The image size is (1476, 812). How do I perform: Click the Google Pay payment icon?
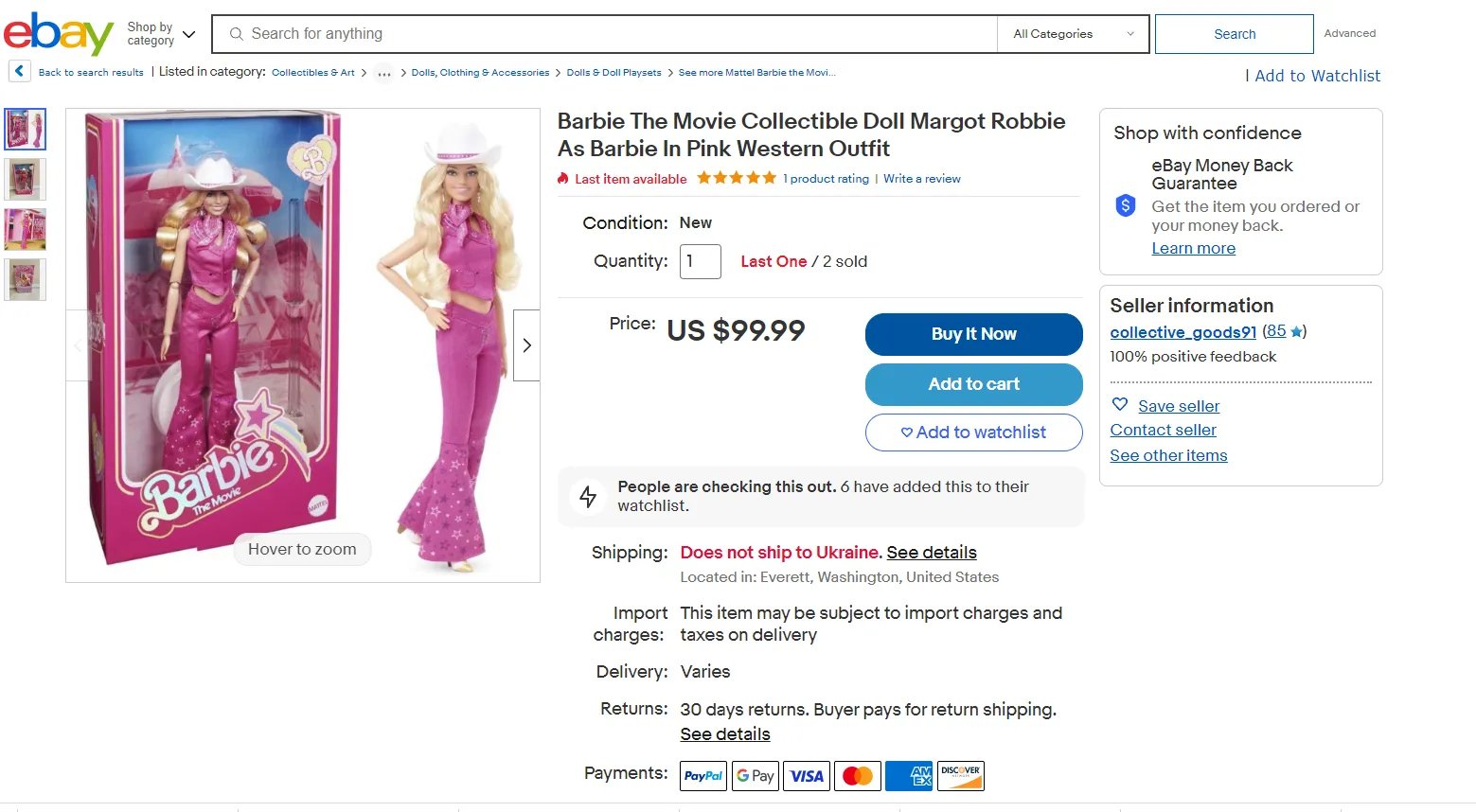click(756, 776)
